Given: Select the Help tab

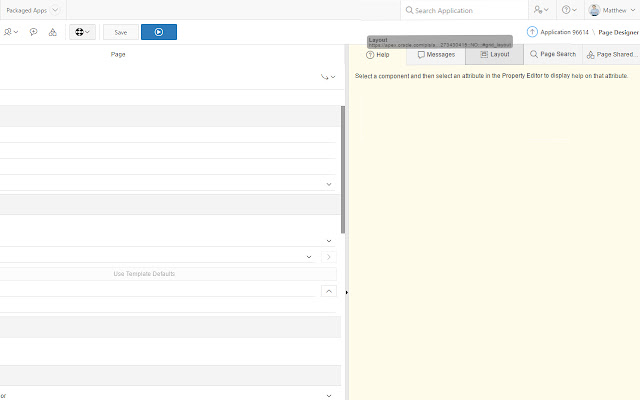Looking at the screenshot, I should pyautogui.click(x=377, y=54).
